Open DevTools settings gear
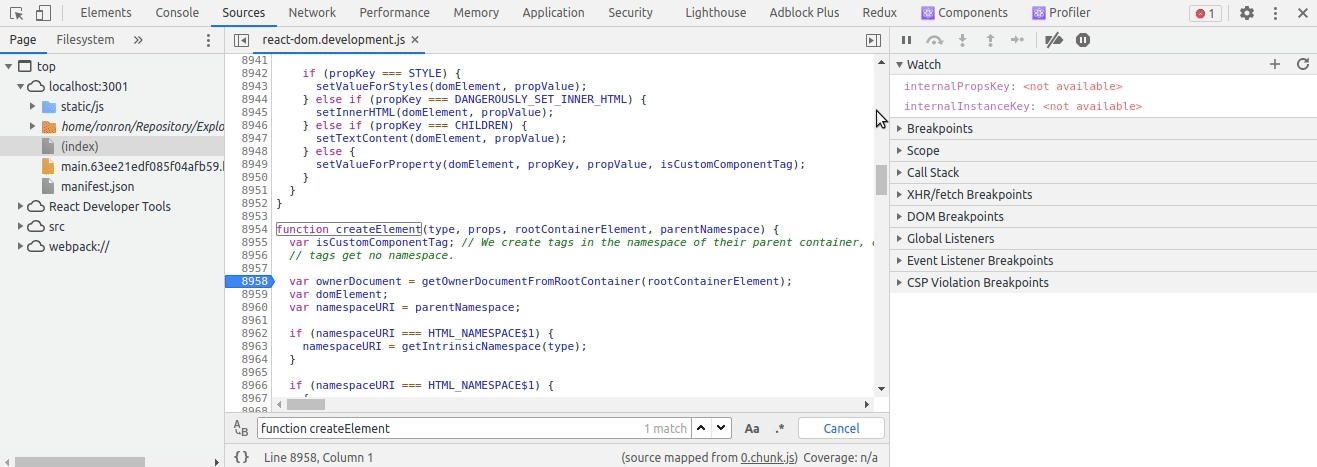Screen dimensions: 1317x467 (1246, 13)
